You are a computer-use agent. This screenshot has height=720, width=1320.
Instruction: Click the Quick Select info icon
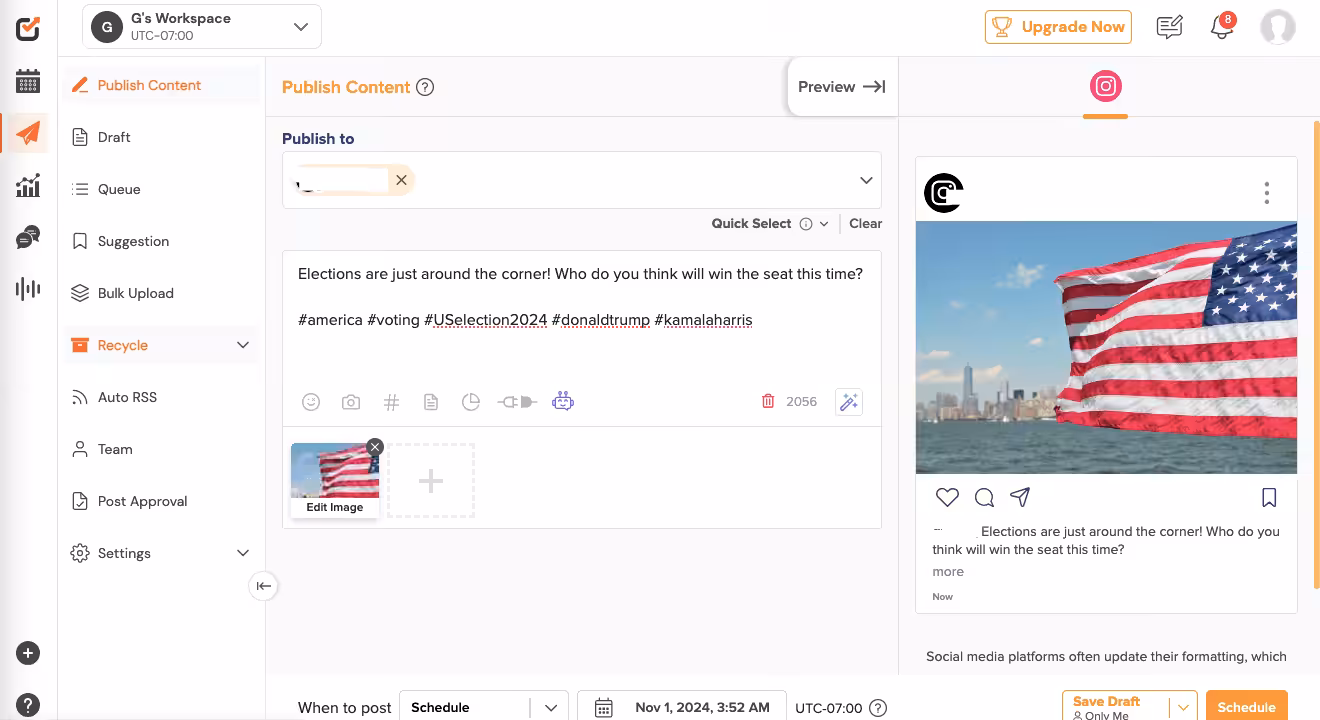(x=806, y=224)
